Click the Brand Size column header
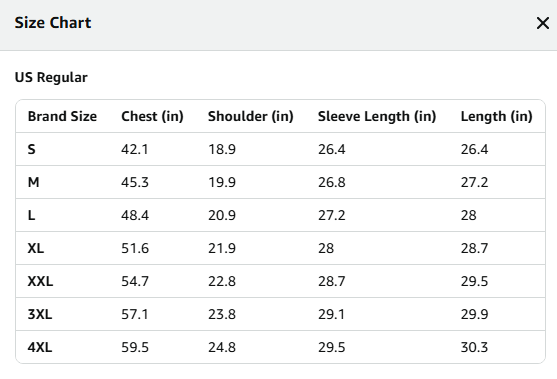Screen dimensions: 557x379 tap(62, 117)
